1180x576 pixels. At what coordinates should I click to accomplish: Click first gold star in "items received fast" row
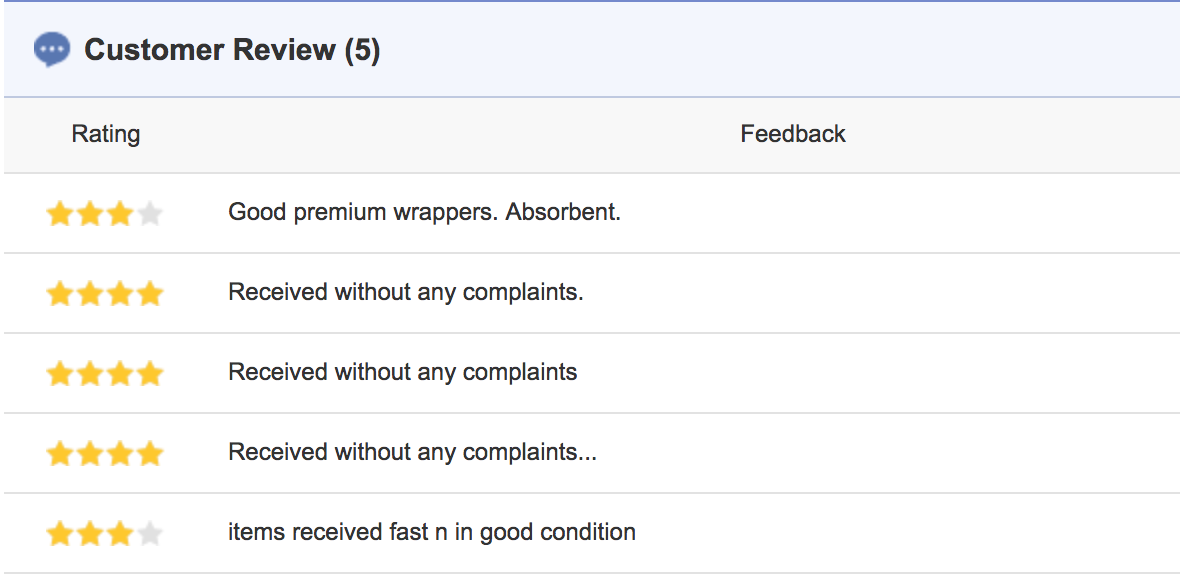60,534
